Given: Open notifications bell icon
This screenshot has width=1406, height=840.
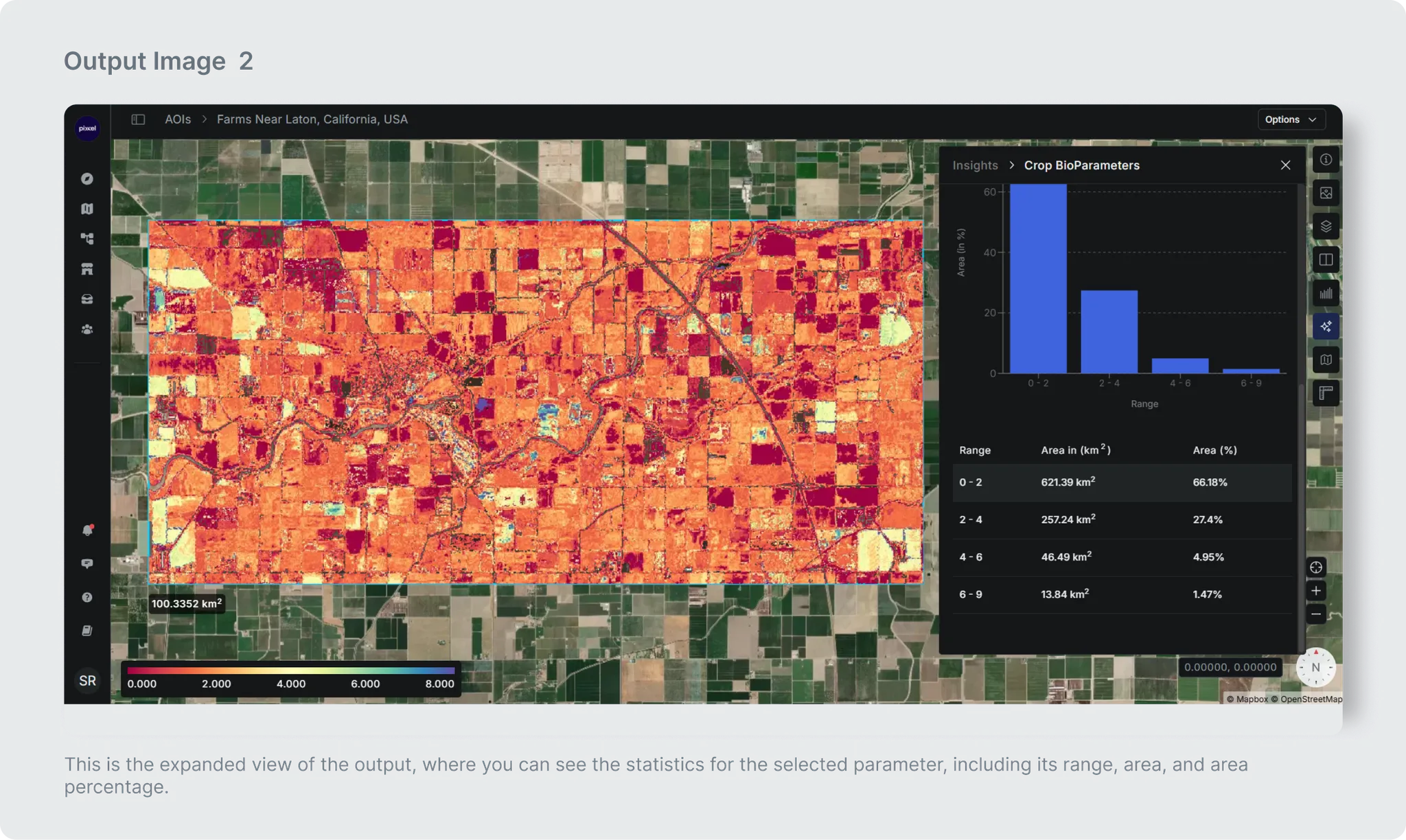Looking at the screenshot, I should tap(87, 530).
